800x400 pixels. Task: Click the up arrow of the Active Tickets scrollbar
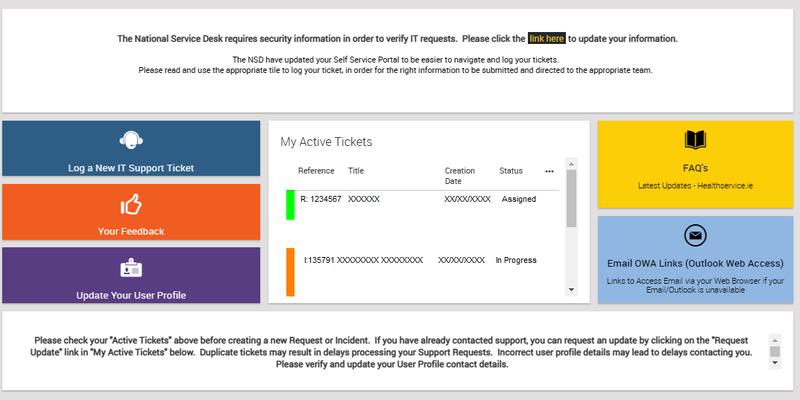point(571,164)
